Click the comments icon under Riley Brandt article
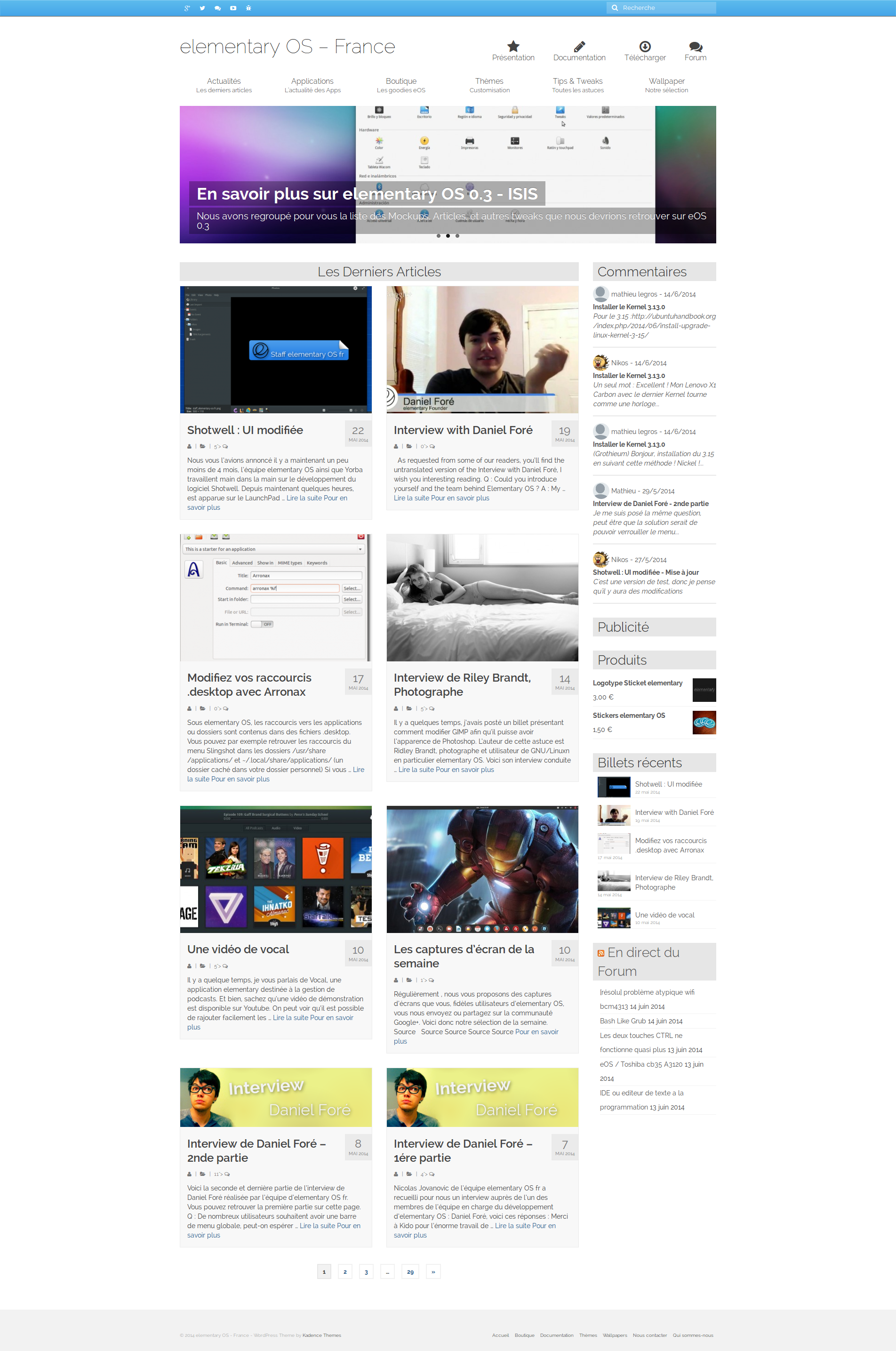The width and height of the screenshot is (896, 1351). point(432,708)
